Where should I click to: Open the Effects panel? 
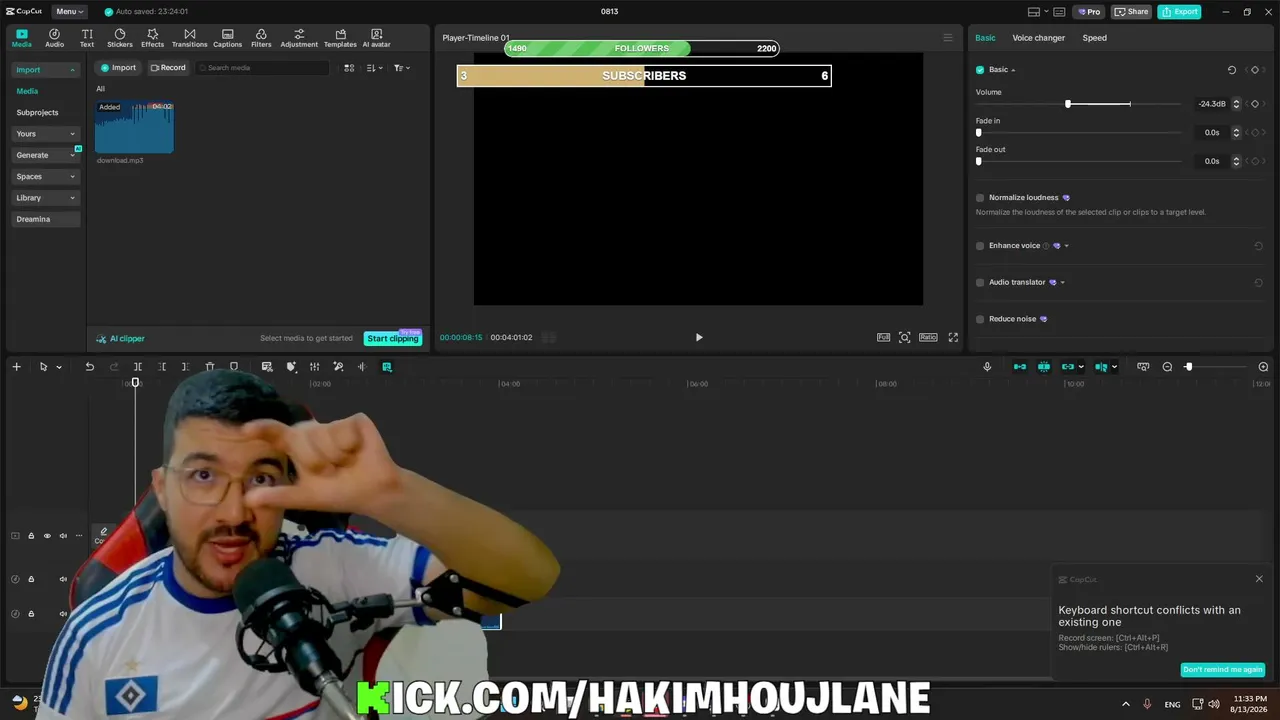click(152, 38)
